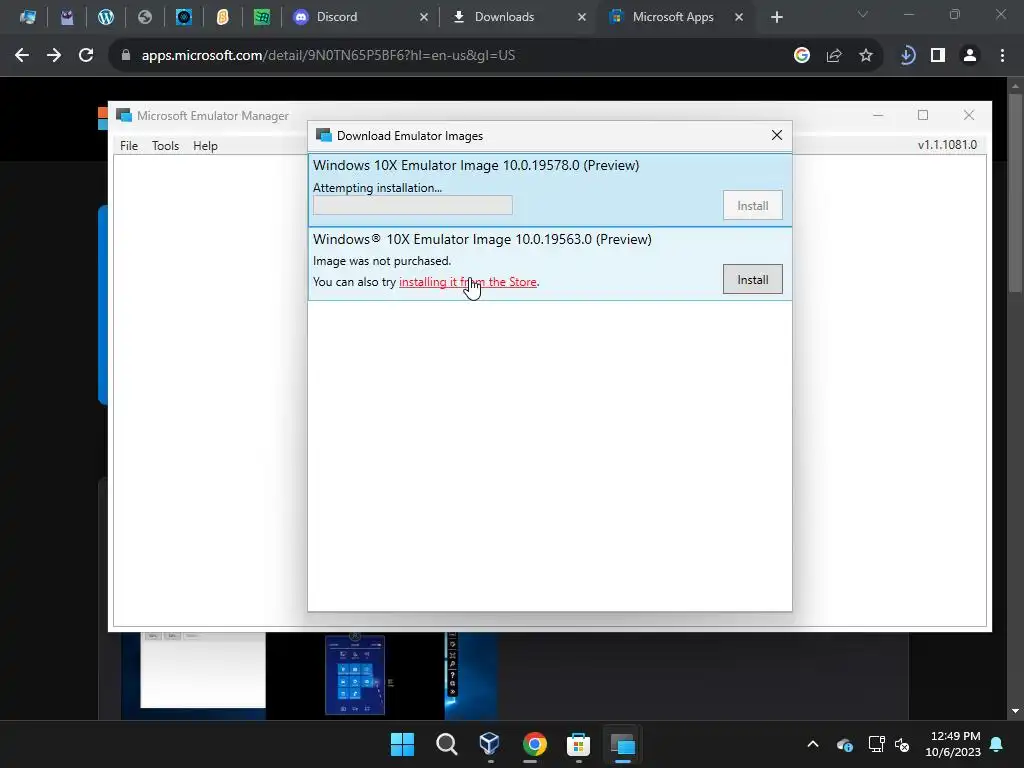The image size is (1024, 768).
Task: Open Windows Search from taskbar
Action: (447, 744)
